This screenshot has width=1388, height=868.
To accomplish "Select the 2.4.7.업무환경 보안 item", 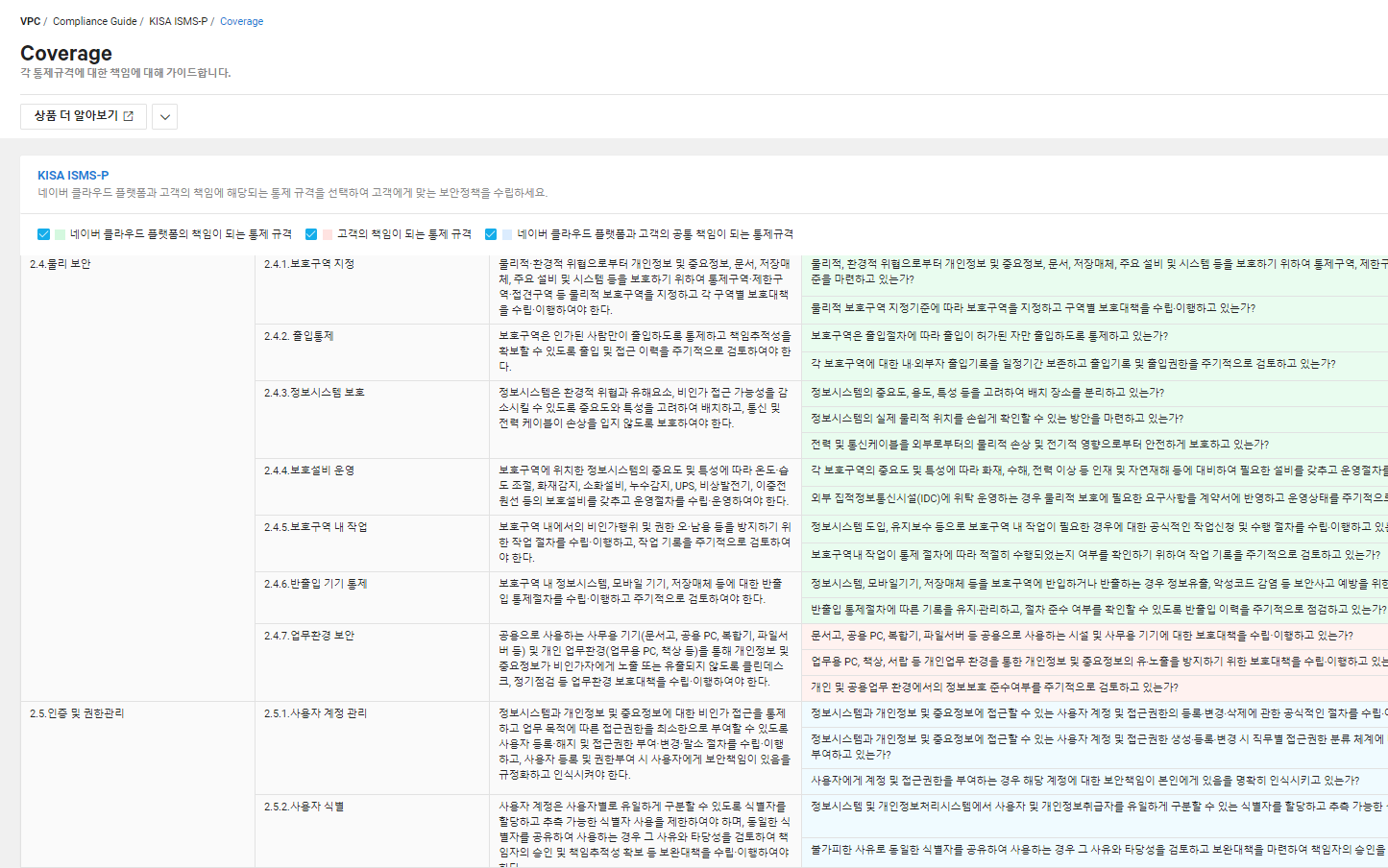I will 309,636.
